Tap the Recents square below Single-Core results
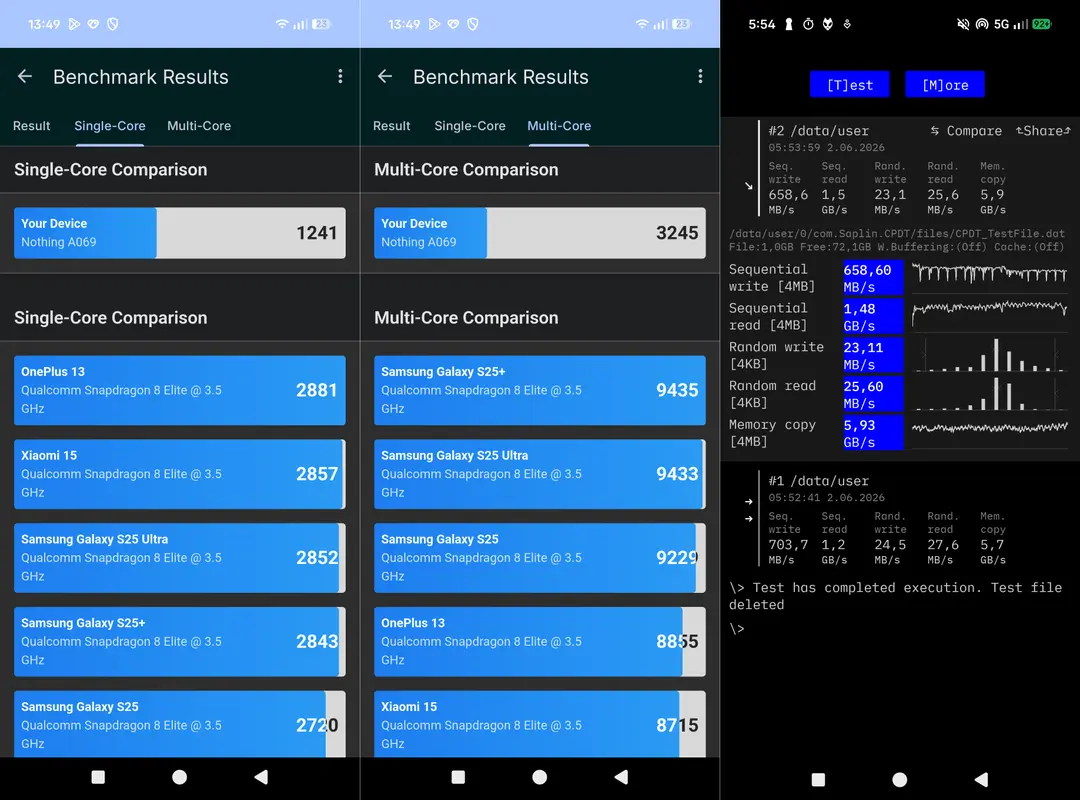The image size is (1080, 800). [98, 777]
